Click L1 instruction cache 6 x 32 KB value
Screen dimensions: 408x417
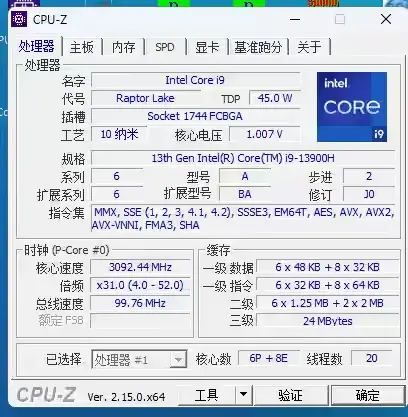tap(328, 285)
